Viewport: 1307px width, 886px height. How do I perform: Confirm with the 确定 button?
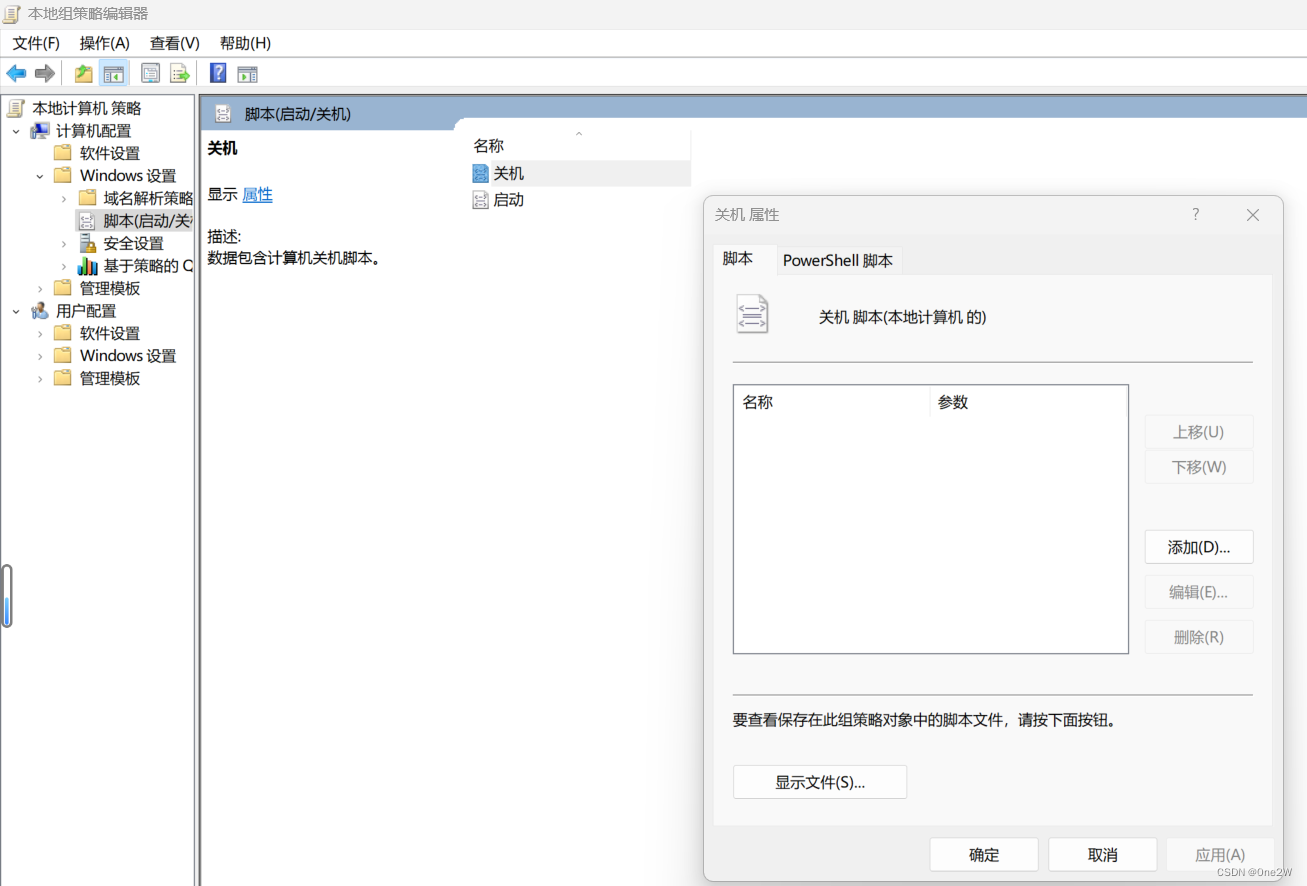(984, 855)
